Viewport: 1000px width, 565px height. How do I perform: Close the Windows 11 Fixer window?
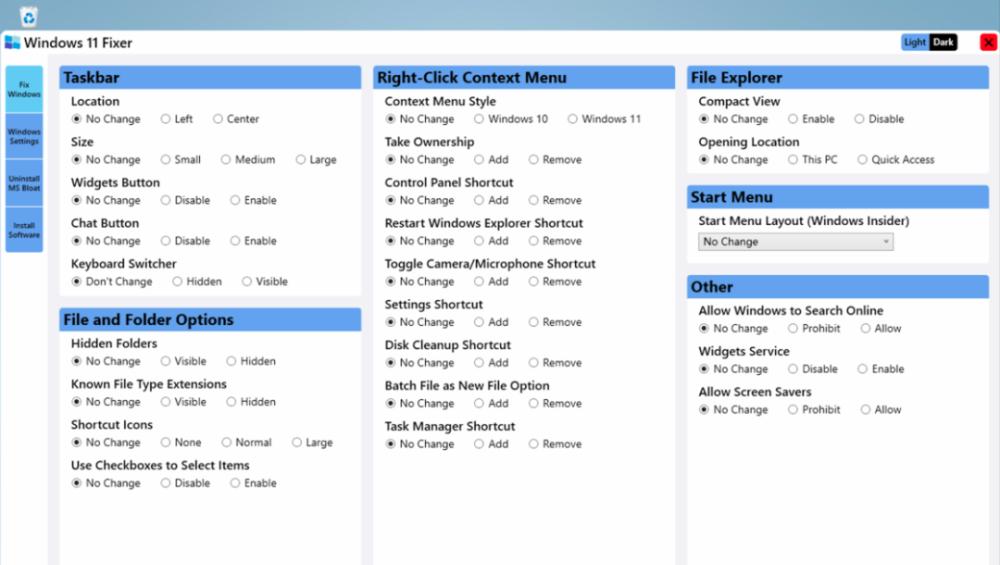988,43
